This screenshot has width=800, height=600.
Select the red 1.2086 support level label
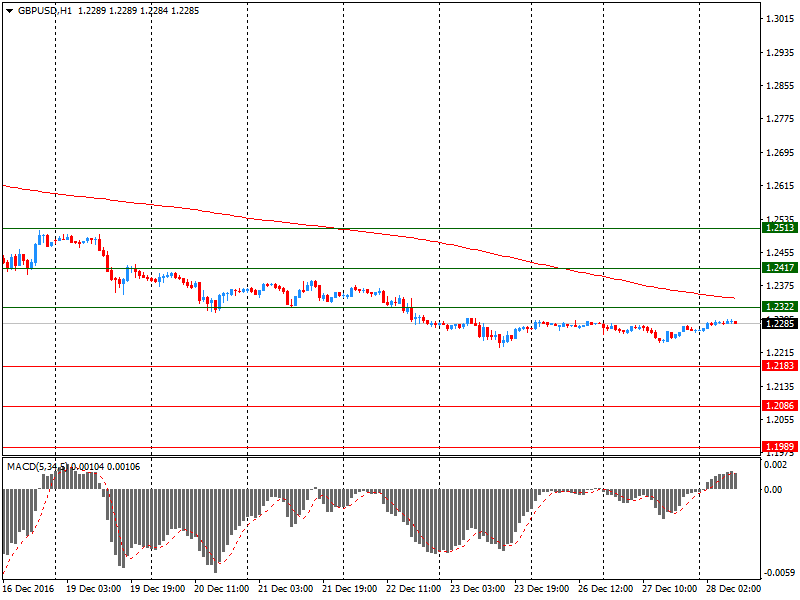click(x=779, y=406)
